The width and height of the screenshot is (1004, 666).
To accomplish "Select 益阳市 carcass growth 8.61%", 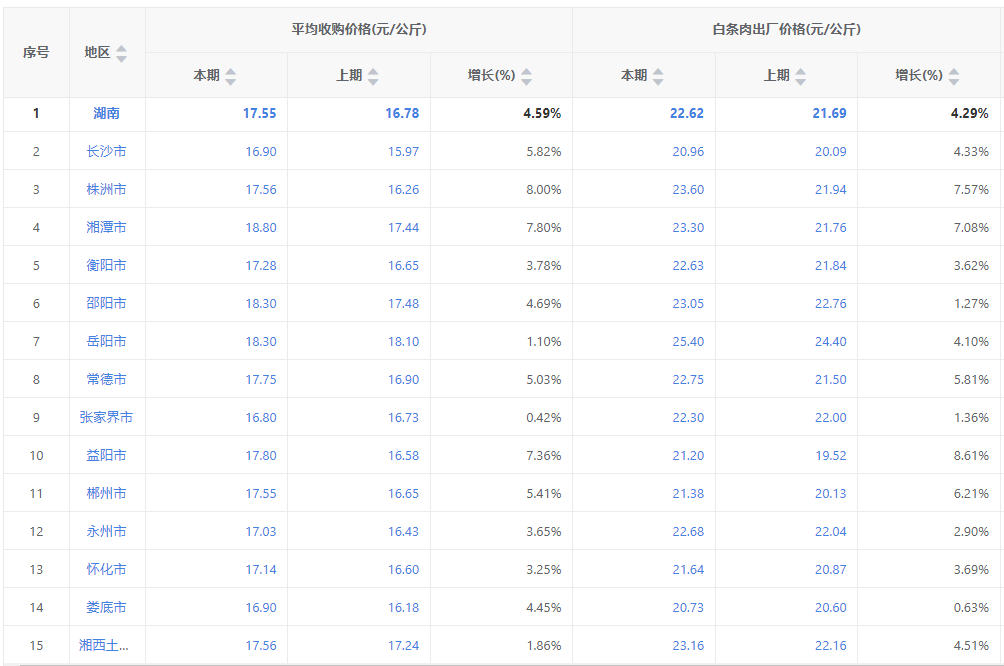I will (971, 455).
